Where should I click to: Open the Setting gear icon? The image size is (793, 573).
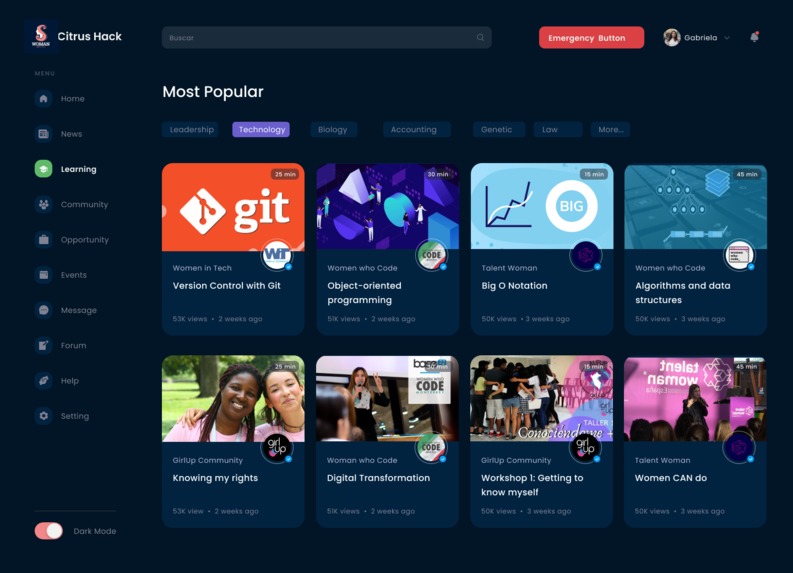43,416
